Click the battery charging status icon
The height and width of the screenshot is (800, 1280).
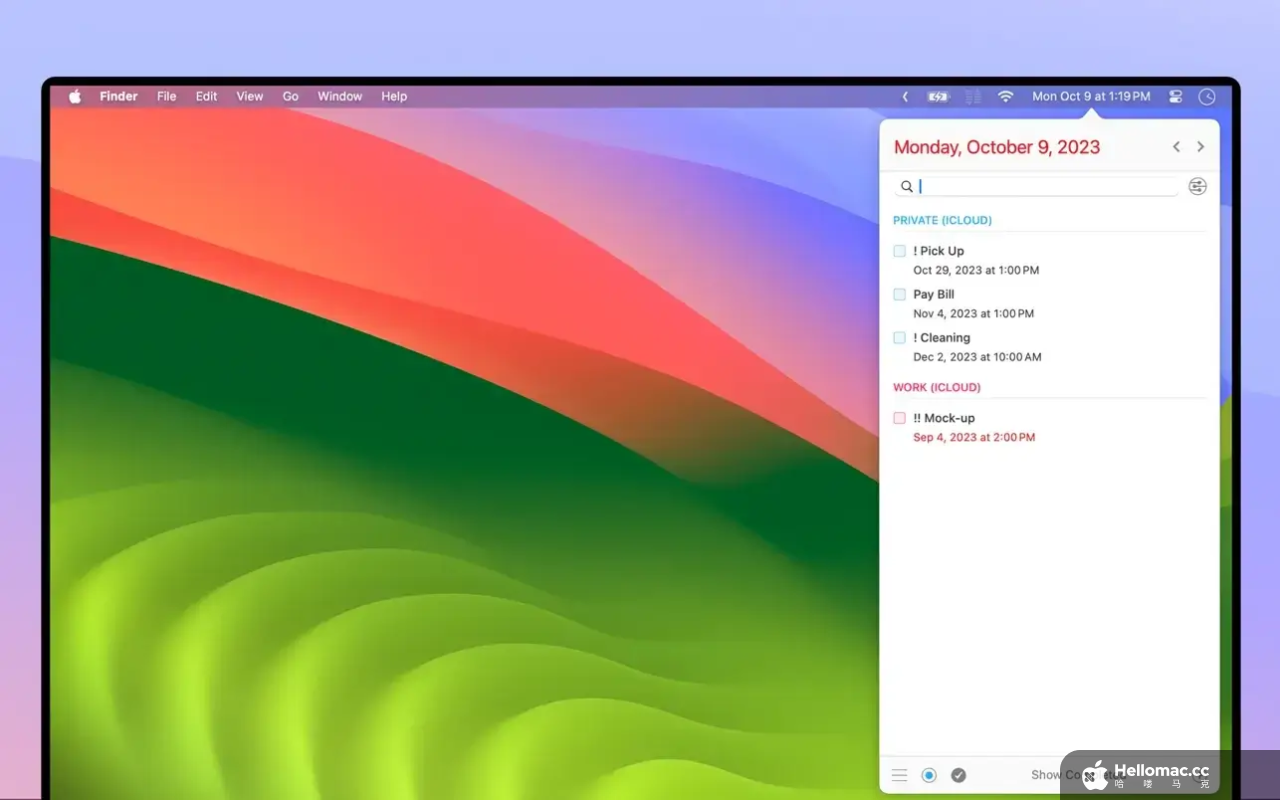coord(938,97)
